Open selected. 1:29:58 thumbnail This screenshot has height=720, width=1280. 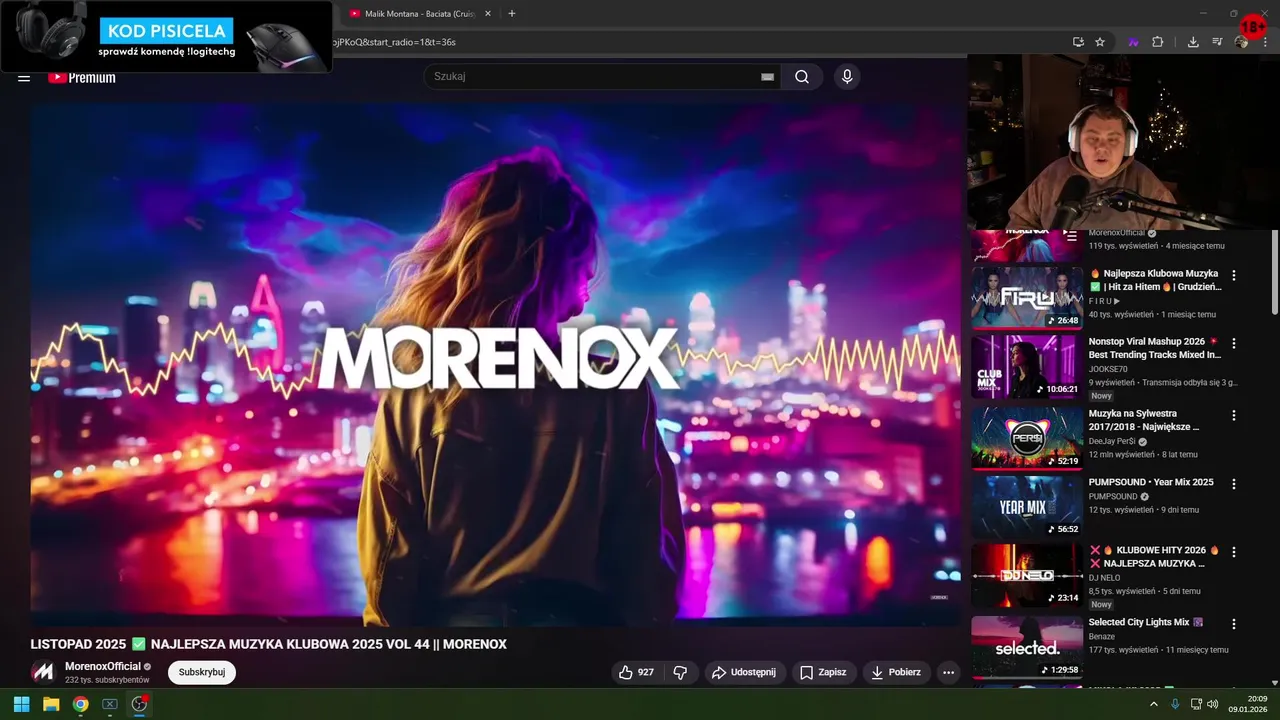[x=1027, y=646]
